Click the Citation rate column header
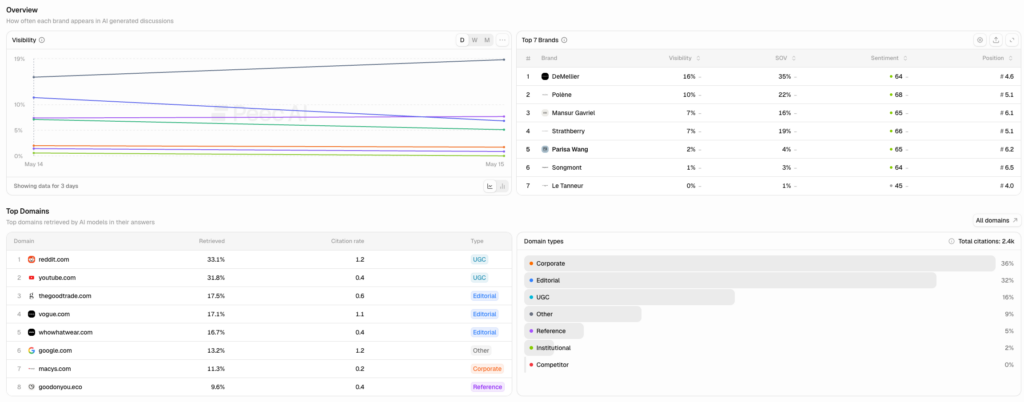The height and width of the screenshot is (402, 1024). tap(347, 241)
